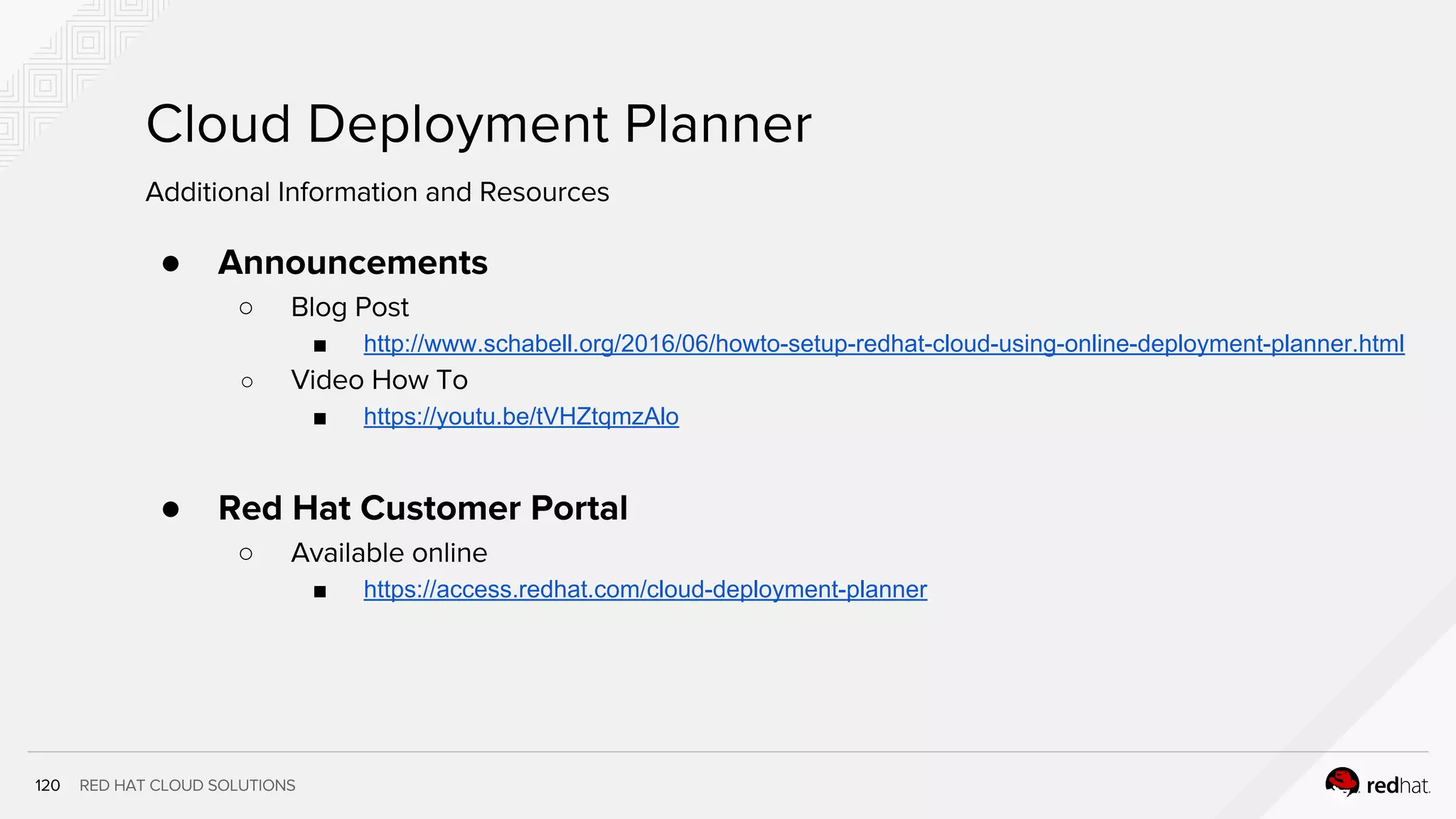Click the Red Hat logo
The image size is (1456, 819).
click(1377, 783)
